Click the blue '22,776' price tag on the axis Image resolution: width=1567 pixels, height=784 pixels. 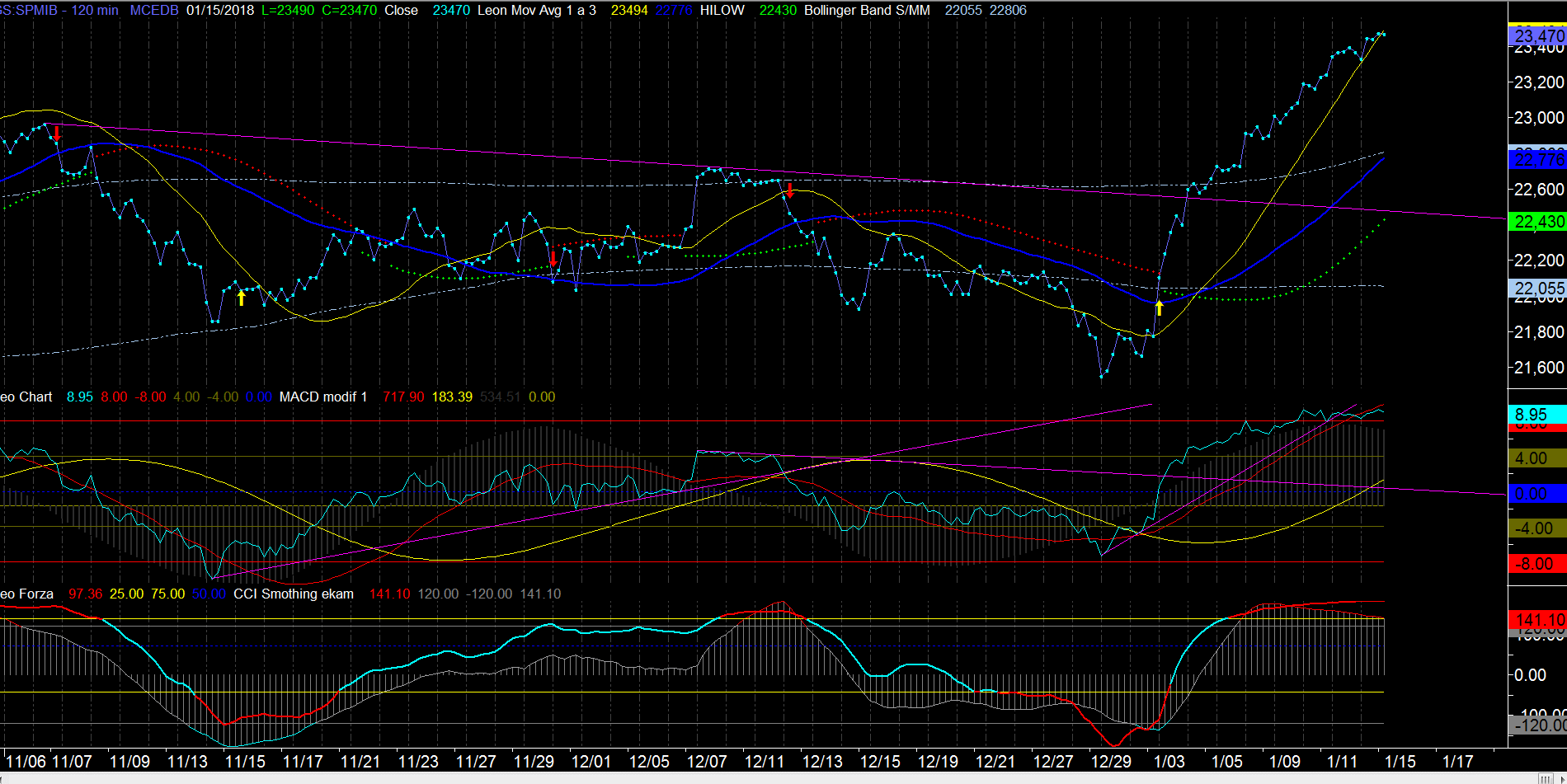pyautogui.click(x=1537, y=160)
